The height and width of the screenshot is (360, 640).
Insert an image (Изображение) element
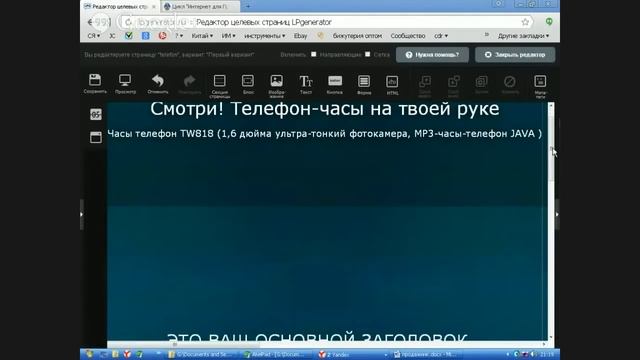(x=276, y=86)
